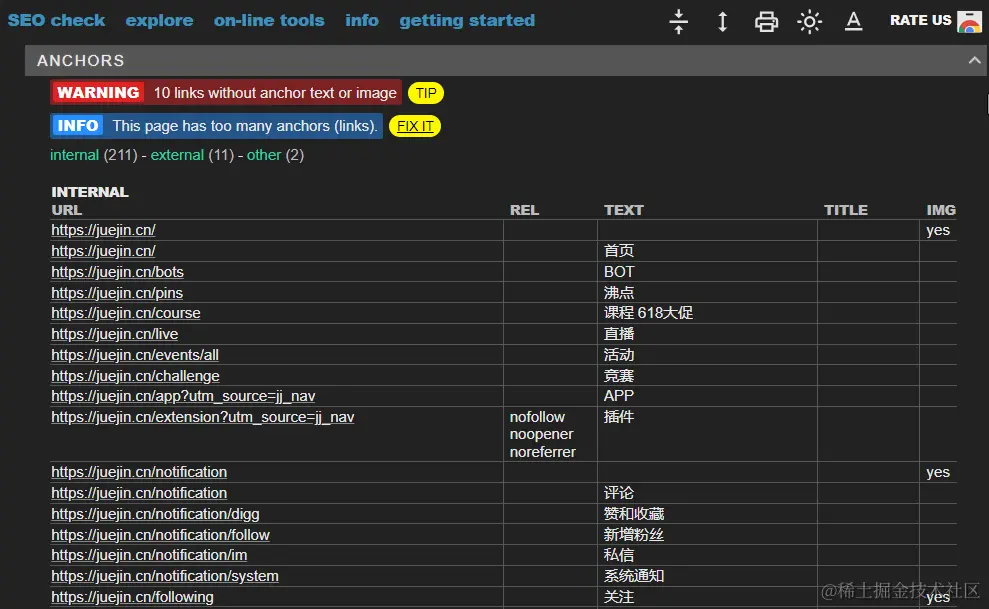Click the ANCHORS section header title
Screen dimensions: 989x609
[x=81, y=61]
